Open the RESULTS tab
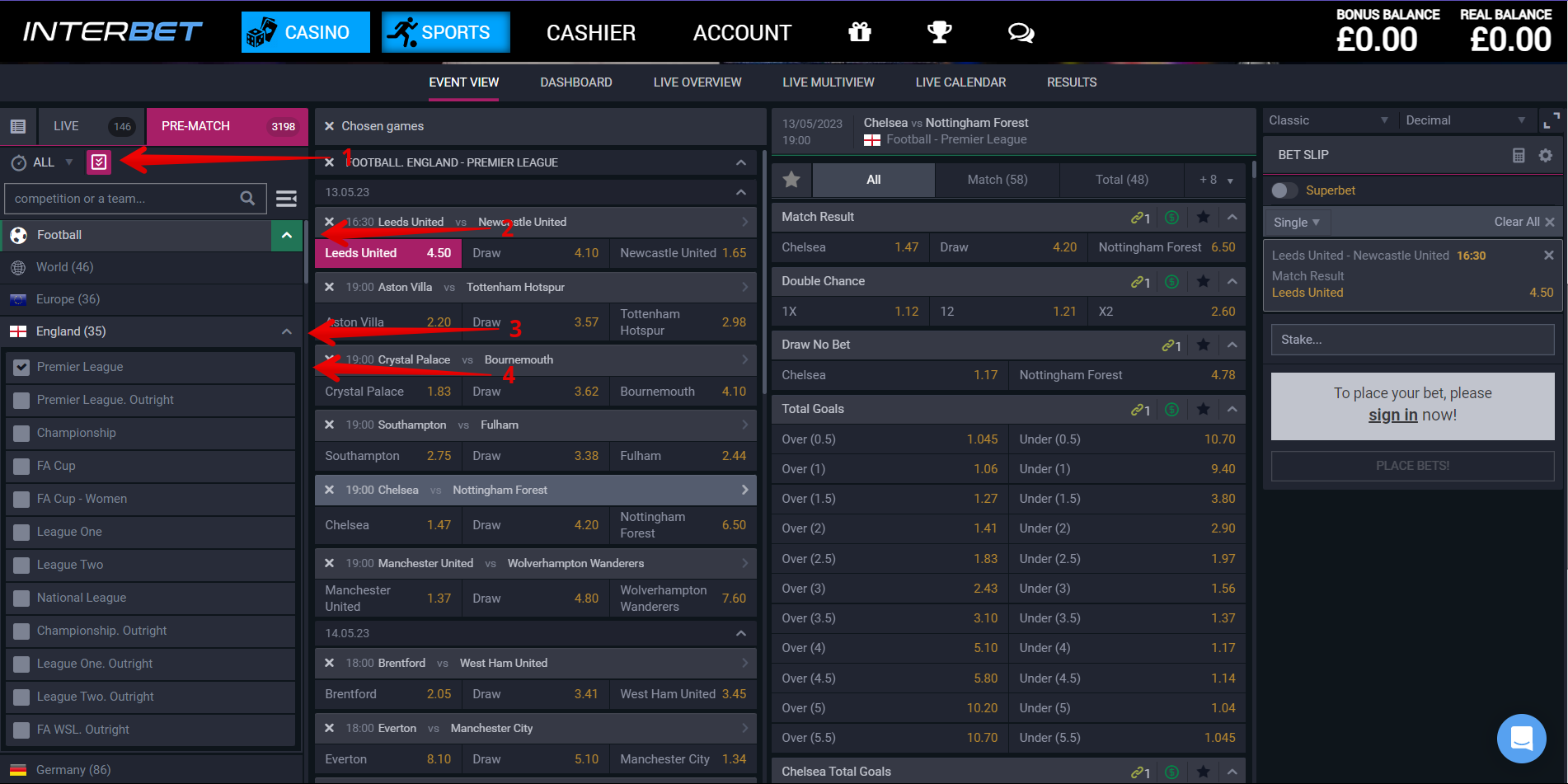The width and height of the screenshot is (1568, 784). point(1072,82)
